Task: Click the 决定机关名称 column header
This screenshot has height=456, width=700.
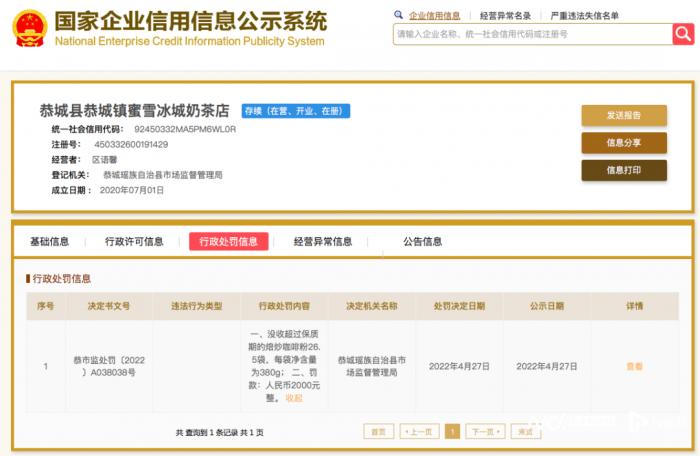Action: coord(372,306)
